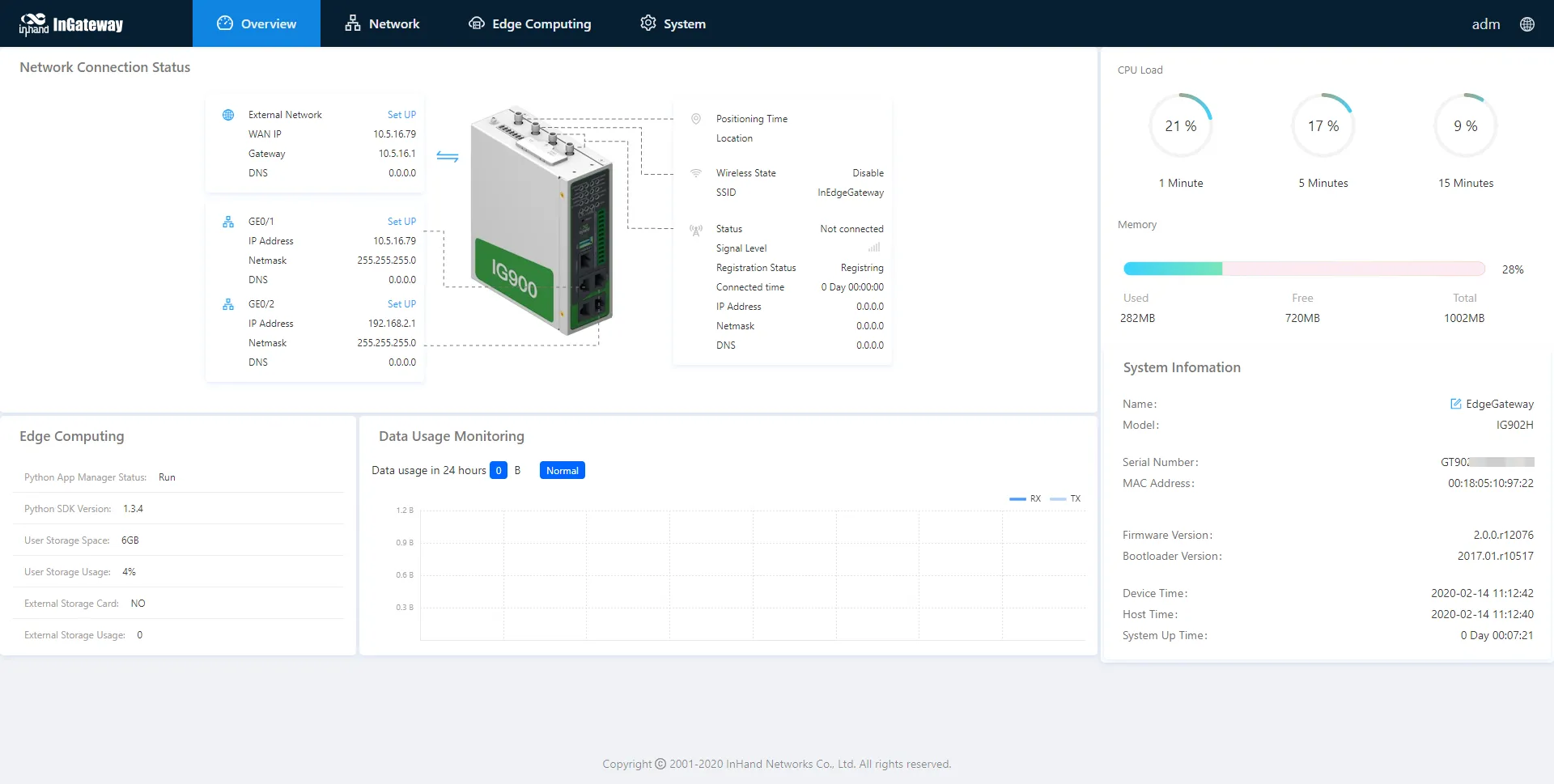1554x784 pixels.
Task: Click the IG900 device image
Action: 541,220
